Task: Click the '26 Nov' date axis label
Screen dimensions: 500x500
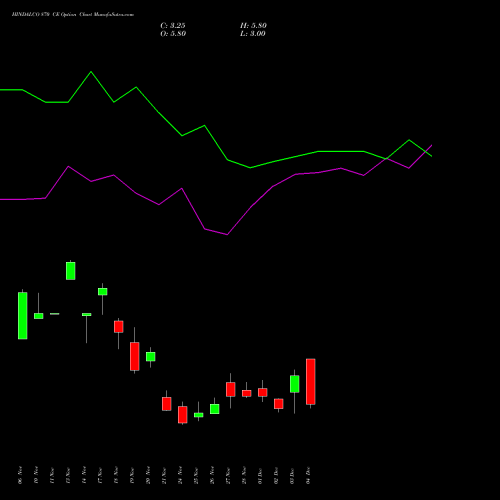Action: [x=212, y=475]
